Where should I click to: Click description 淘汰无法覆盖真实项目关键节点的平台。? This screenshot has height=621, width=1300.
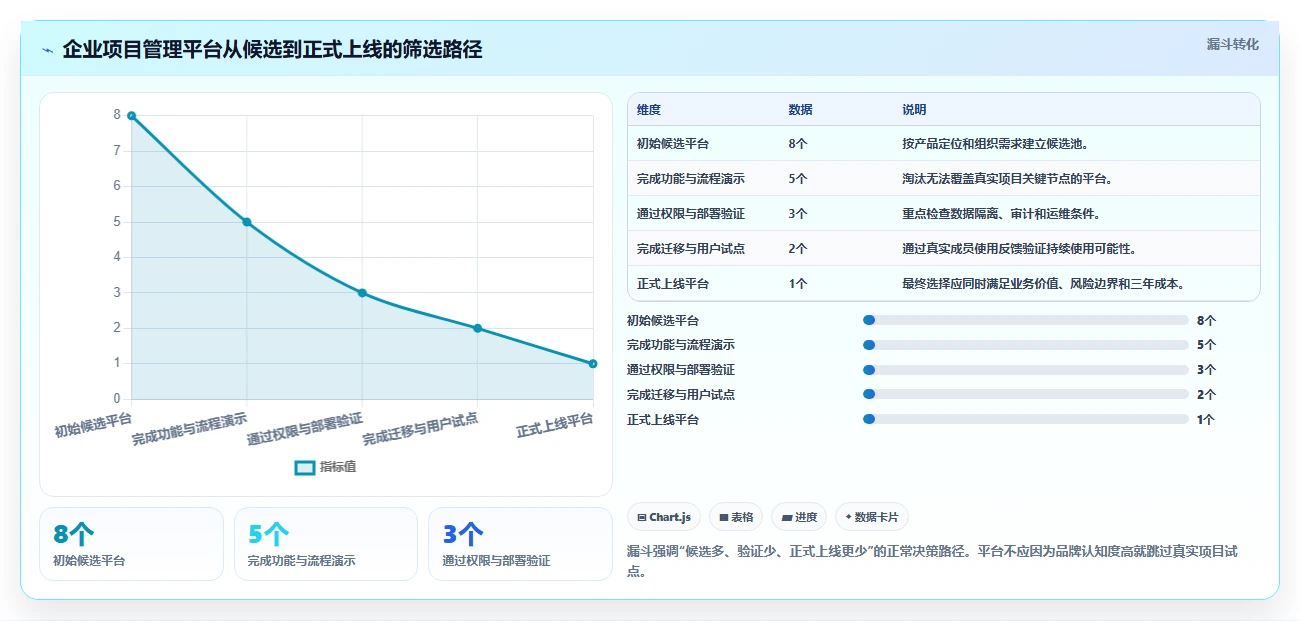pos(1008,179)
